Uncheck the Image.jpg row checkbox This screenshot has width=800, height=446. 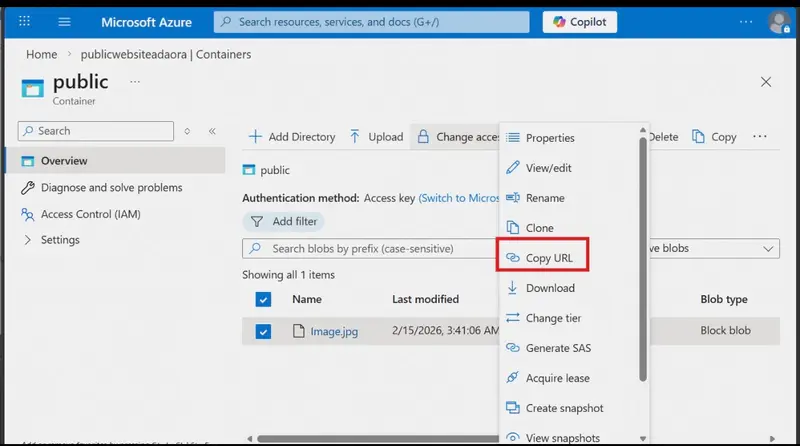click(x=263, y=332)
